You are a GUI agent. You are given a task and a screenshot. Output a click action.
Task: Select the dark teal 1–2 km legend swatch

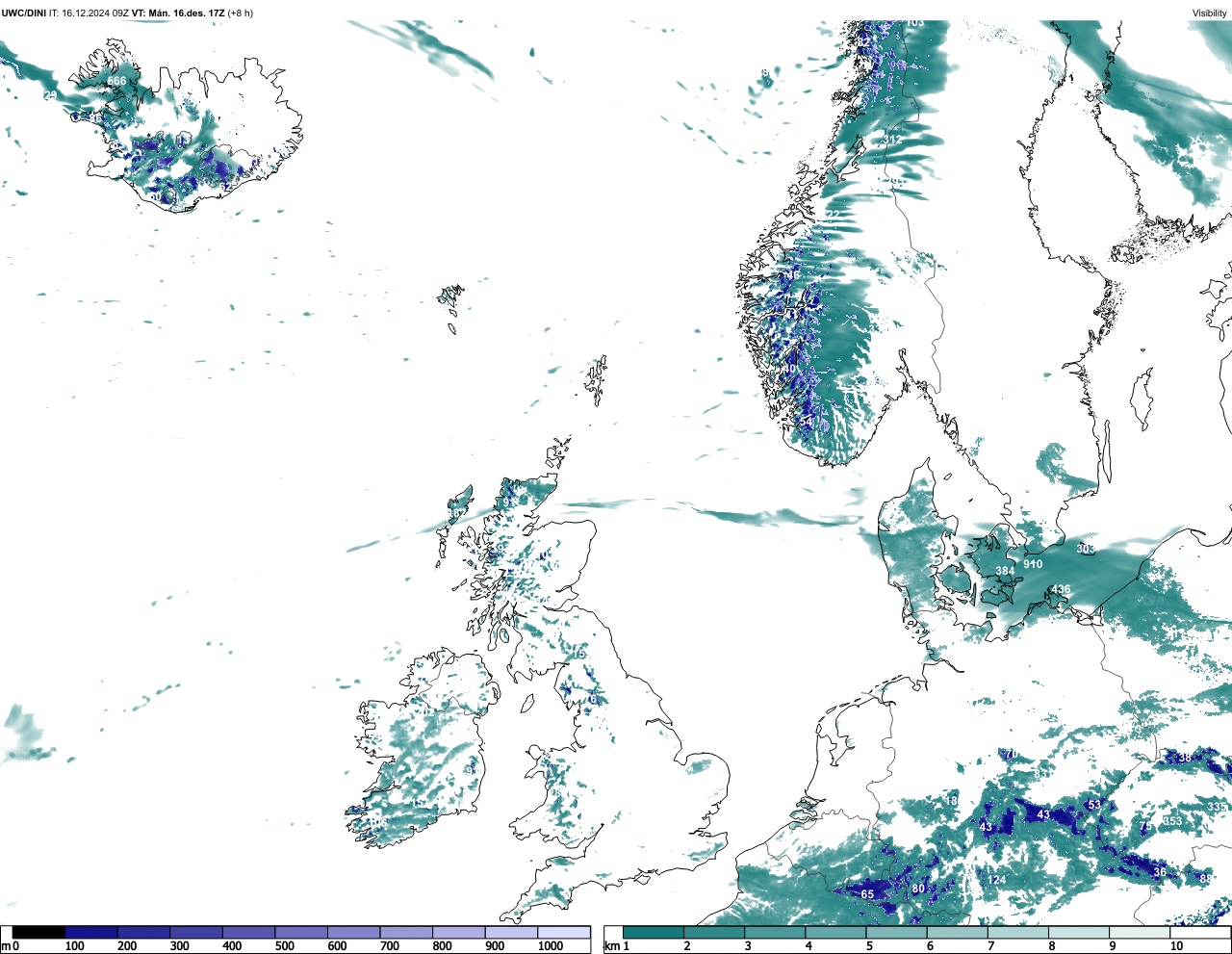click(x=654, y=932)
